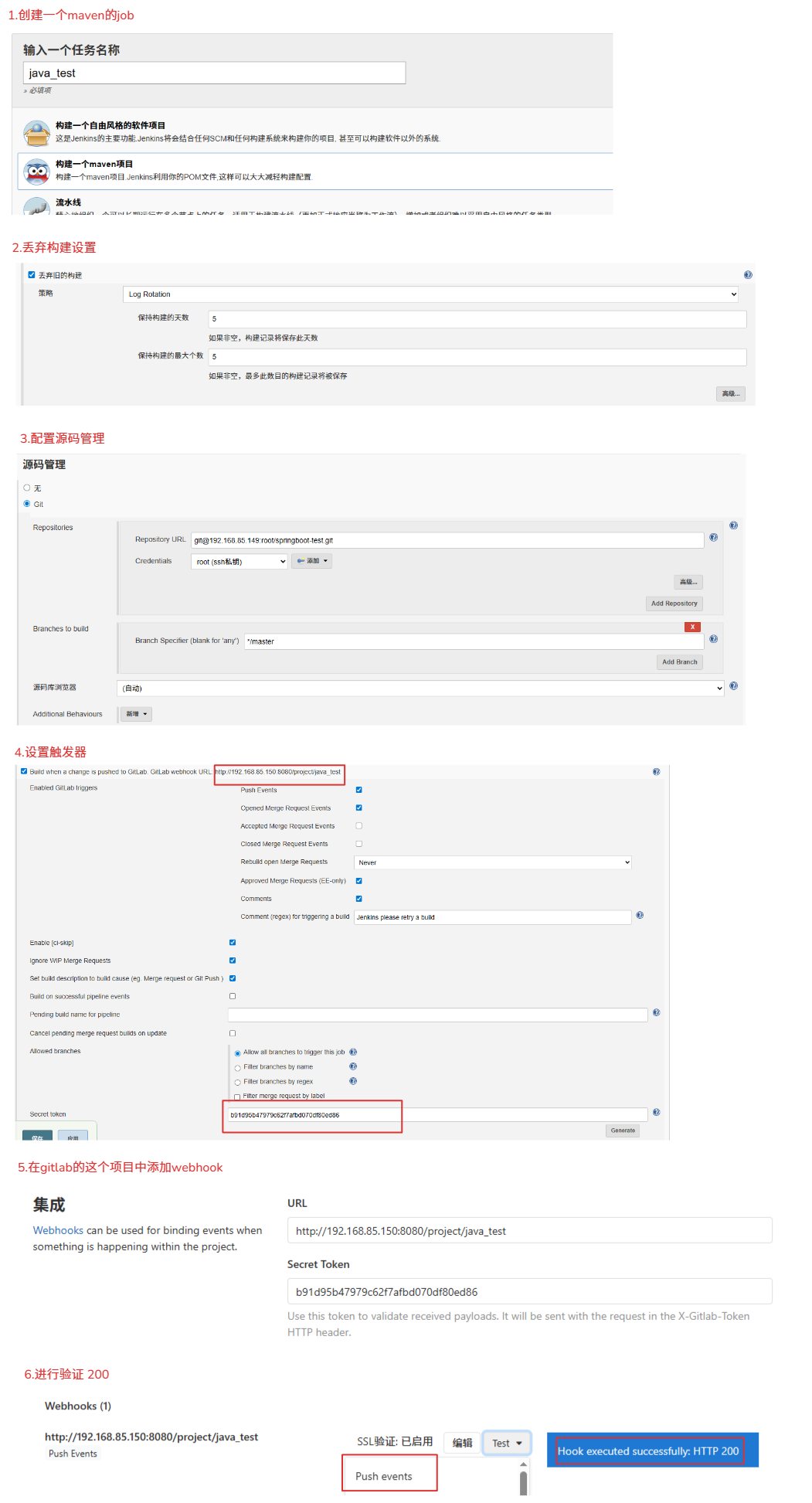Enable Cancel pending merge request builds
This screenshot has height=1503, width=812.
tap(233, 1033)
